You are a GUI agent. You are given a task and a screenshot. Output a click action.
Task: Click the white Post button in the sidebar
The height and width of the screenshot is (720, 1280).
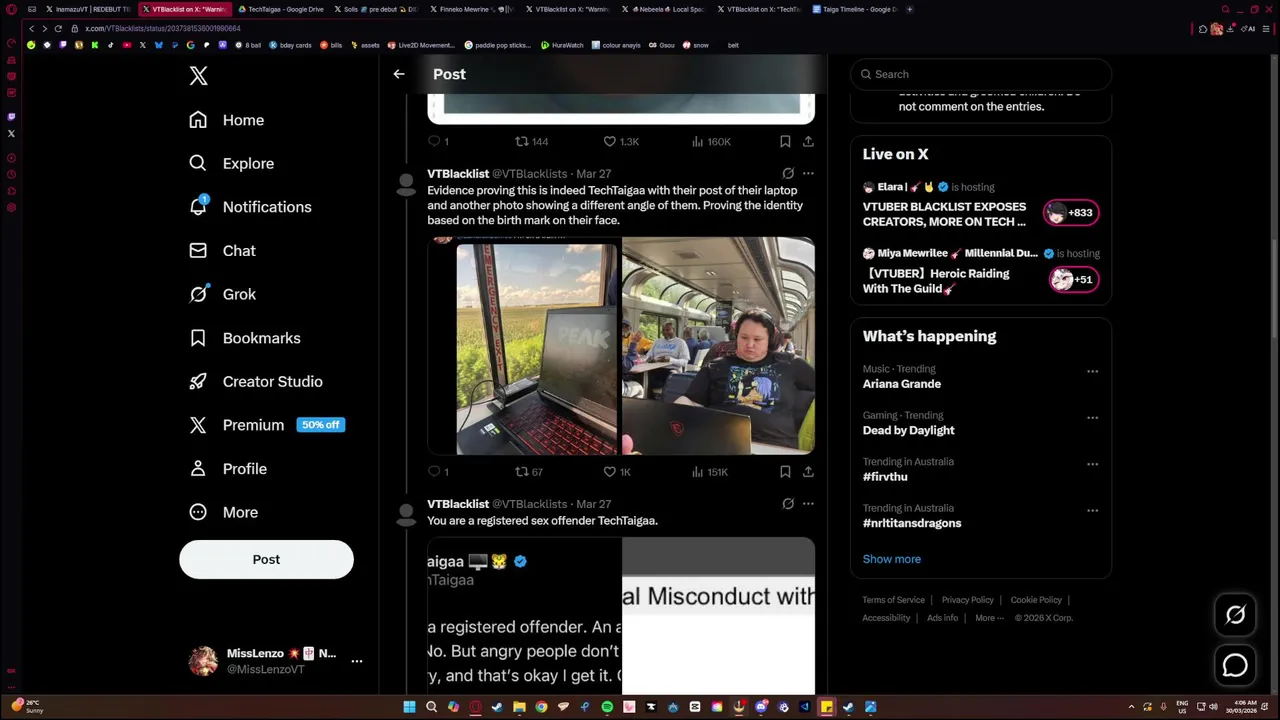point(266,560)
